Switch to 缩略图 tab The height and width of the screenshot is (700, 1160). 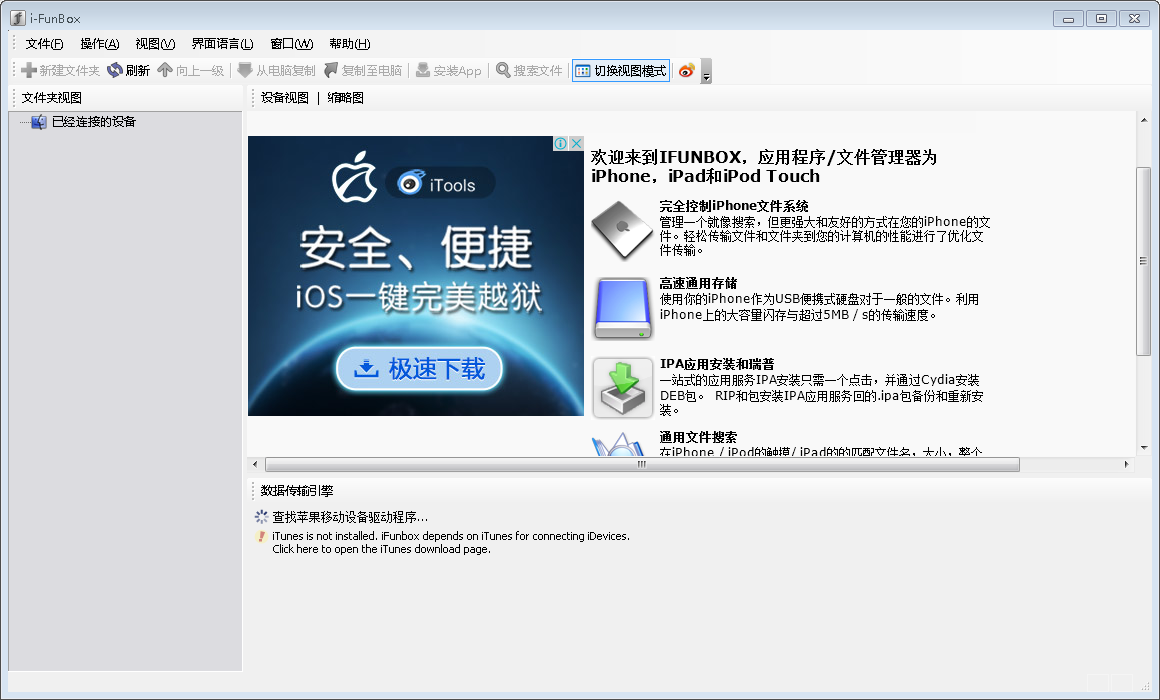pyautogui.click(x=345, y=98)
